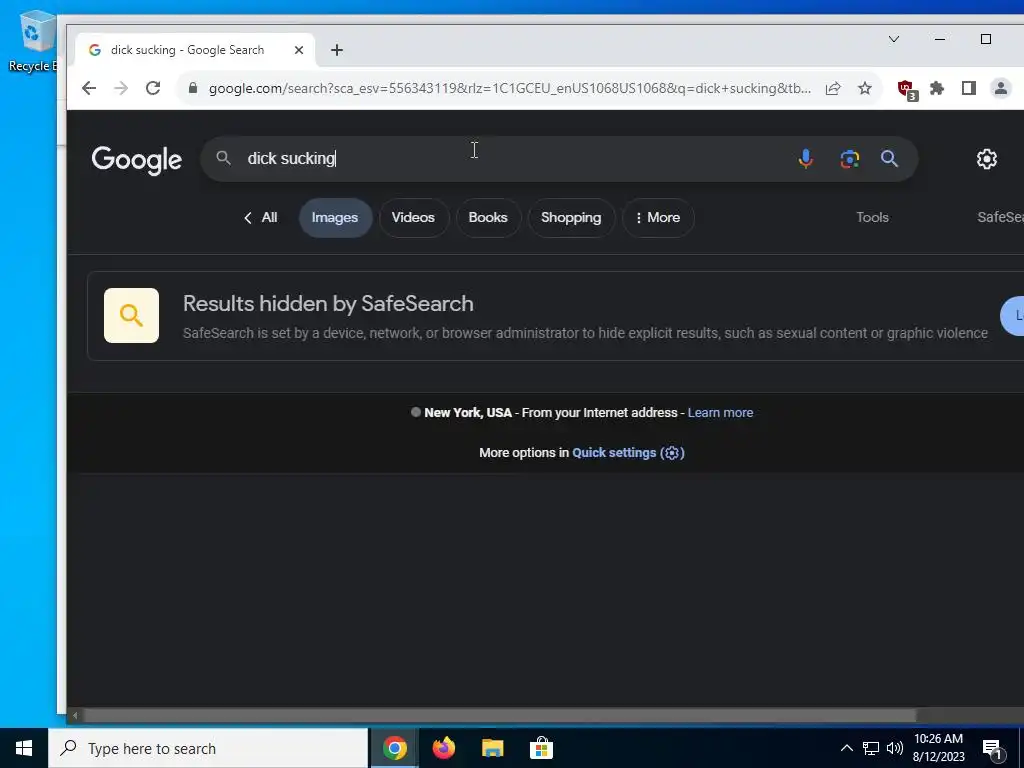The height and width of the screenshot is (768, 1024).
Task: Open the volume speaker tray icon
Action: tap(895, 748)
